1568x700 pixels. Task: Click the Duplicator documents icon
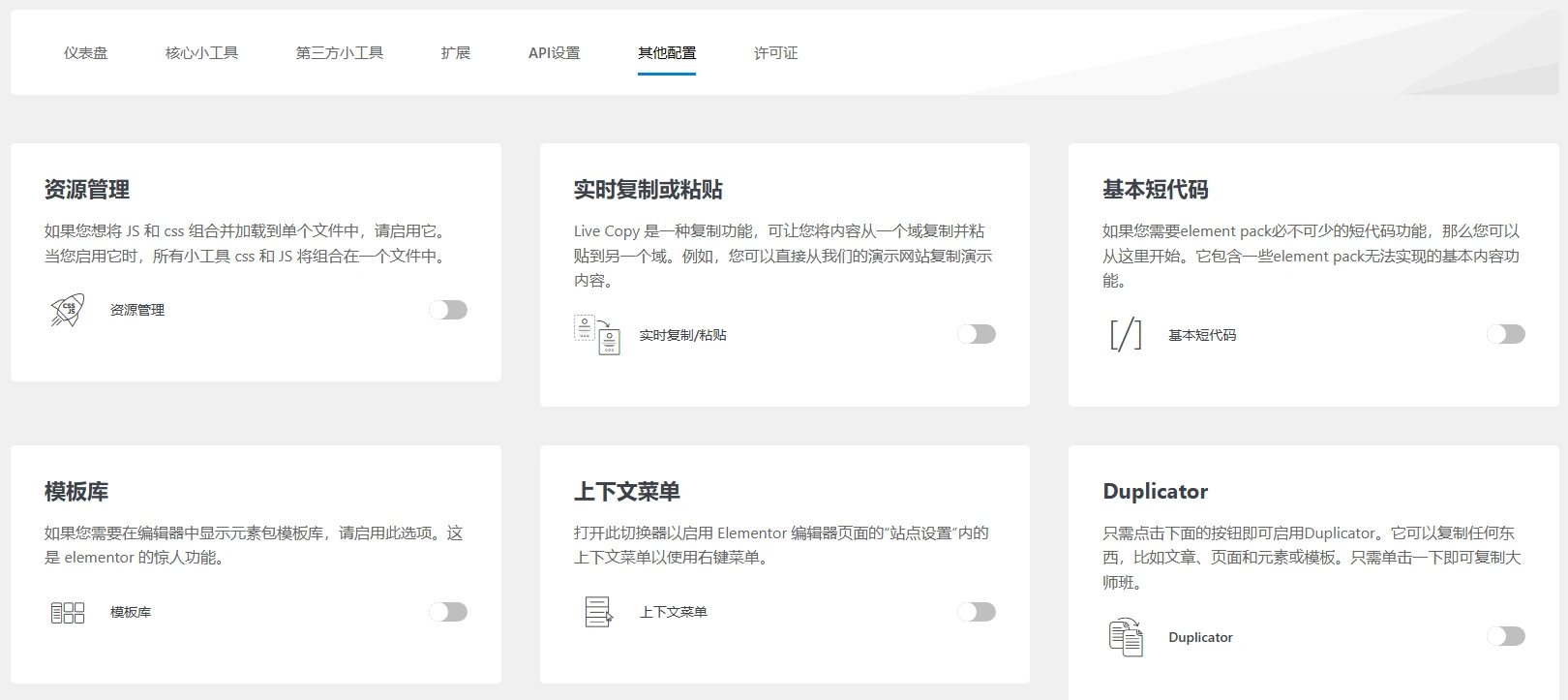point(1126,637)
